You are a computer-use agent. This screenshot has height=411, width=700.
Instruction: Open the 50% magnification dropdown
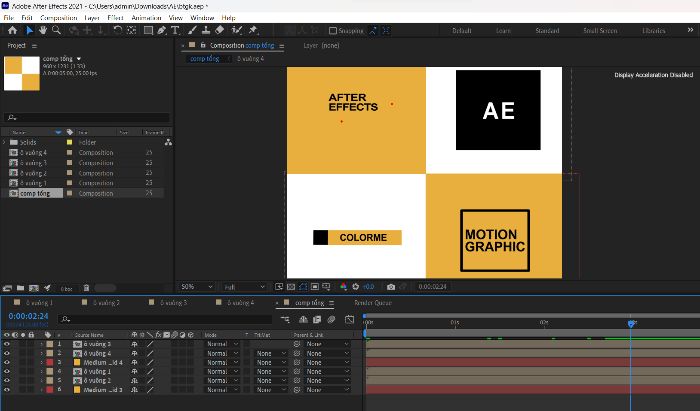point(196,287)
